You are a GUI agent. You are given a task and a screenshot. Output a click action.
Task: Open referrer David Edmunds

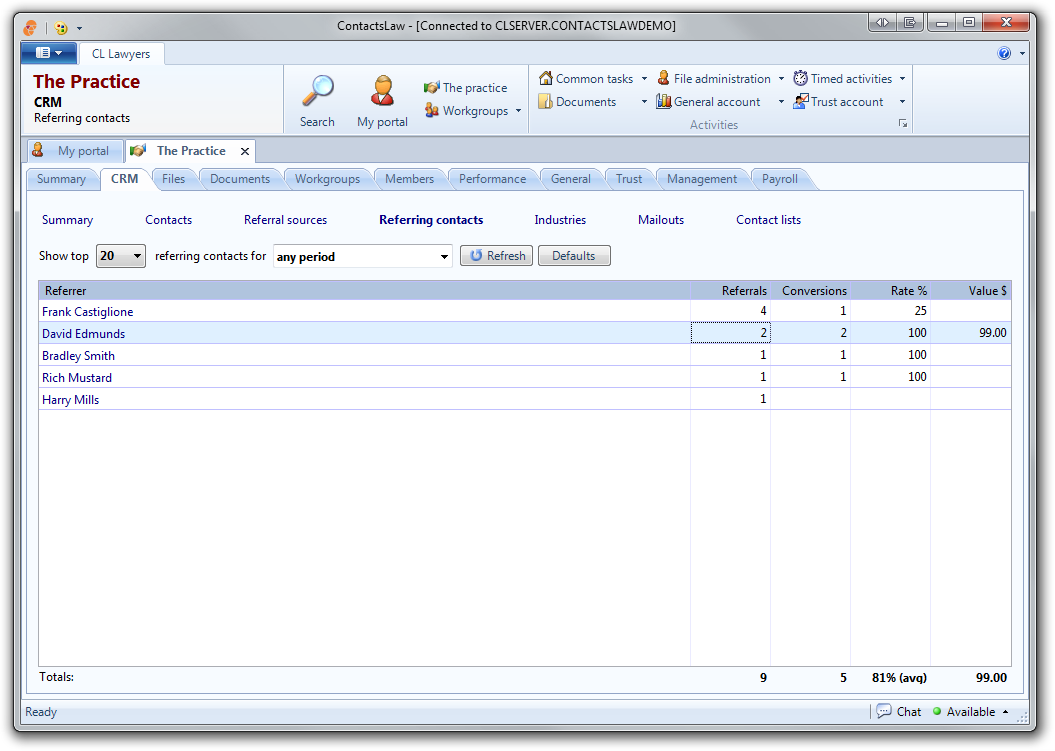click(83, 334)
